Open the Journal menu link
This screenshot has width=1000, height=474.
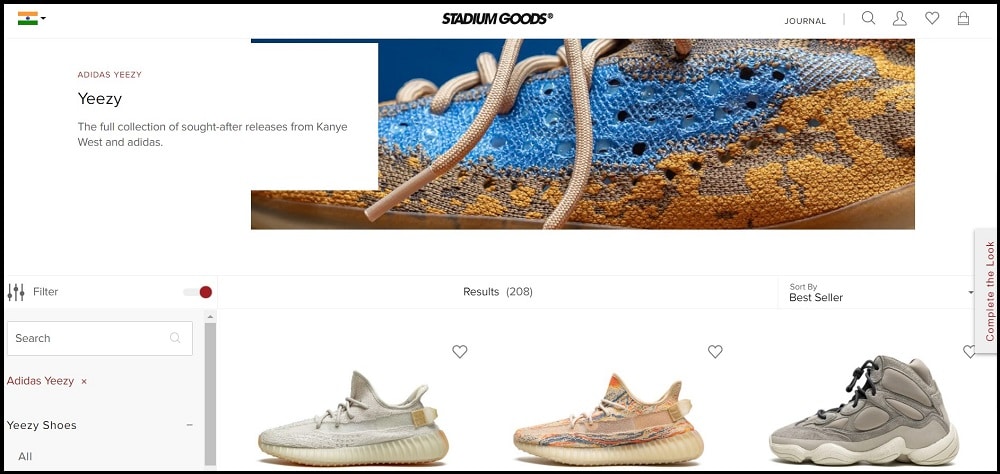pyautogui.click(x=805, y=21)
